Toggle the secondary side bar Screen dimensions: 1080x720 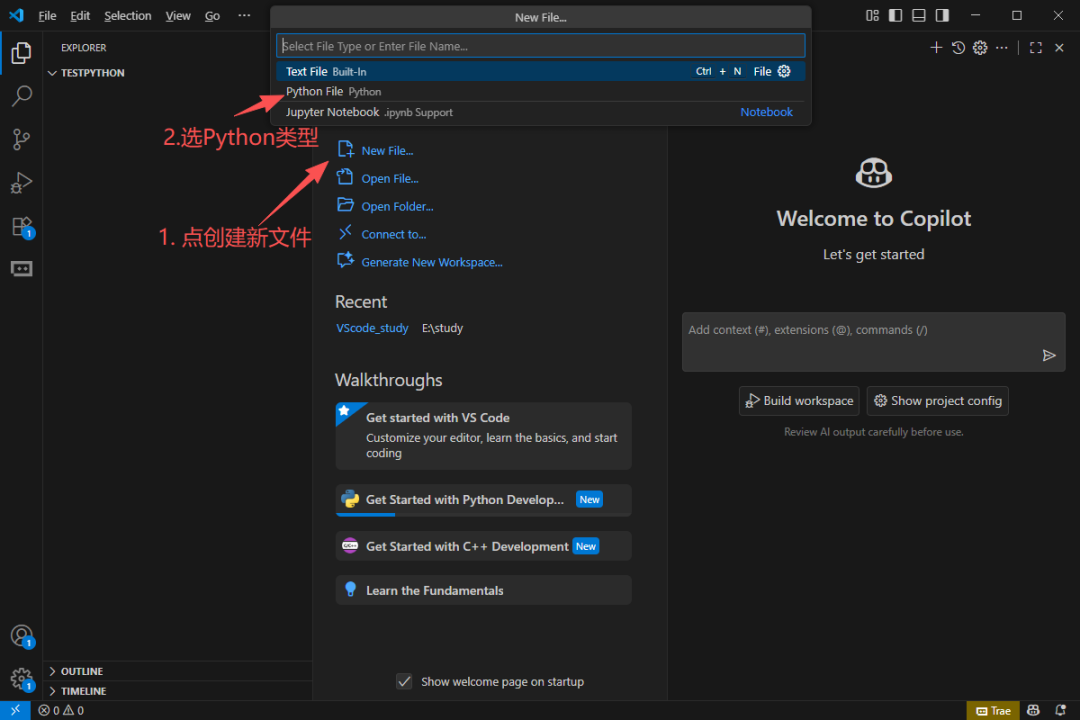click(x=942, y=15)
